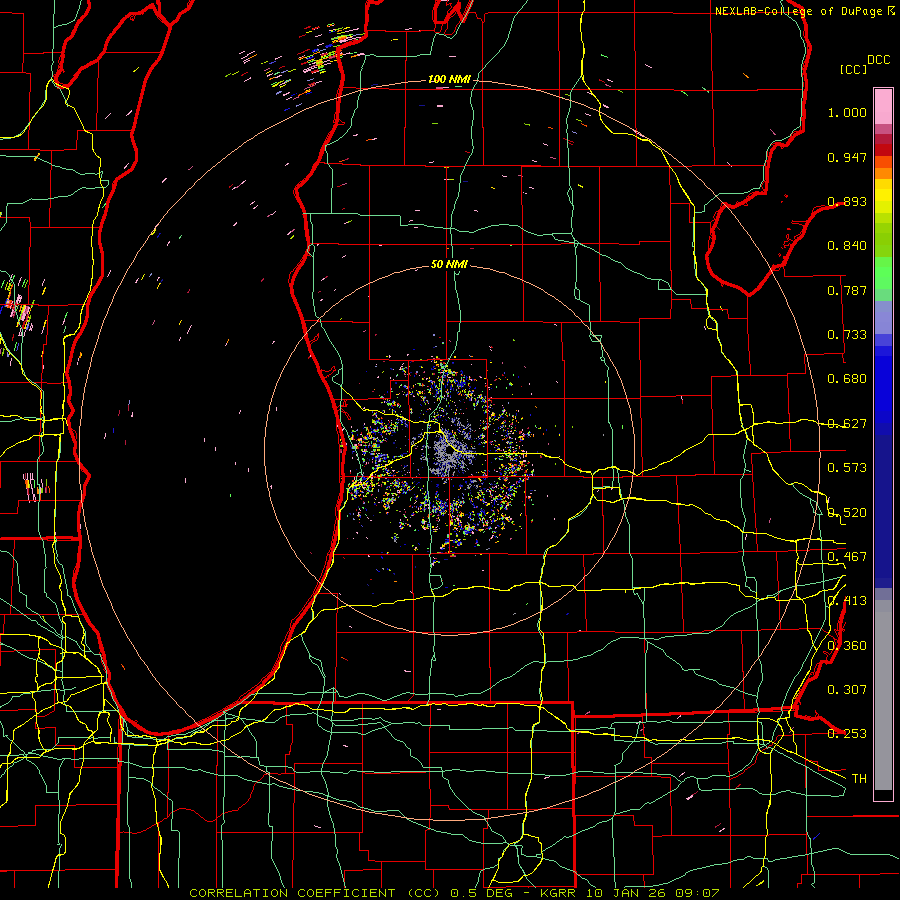Pick the pink color band at top of legend
Viewport: 900px width, 900px height.
click(883, 106)
